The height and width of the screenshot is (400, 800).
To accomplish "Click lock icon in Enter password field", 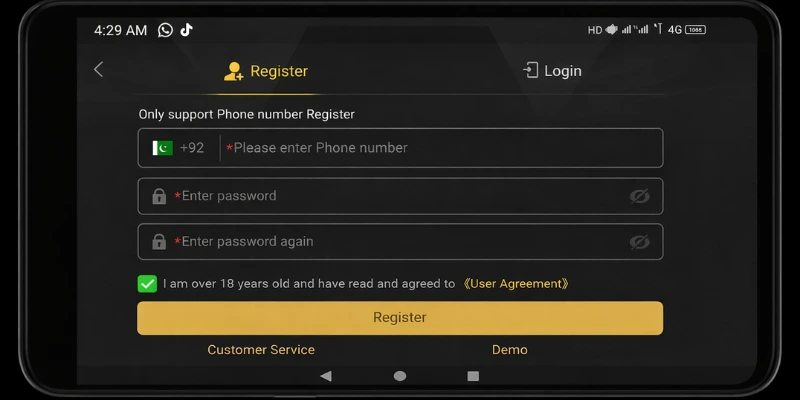I will point(159,196).
